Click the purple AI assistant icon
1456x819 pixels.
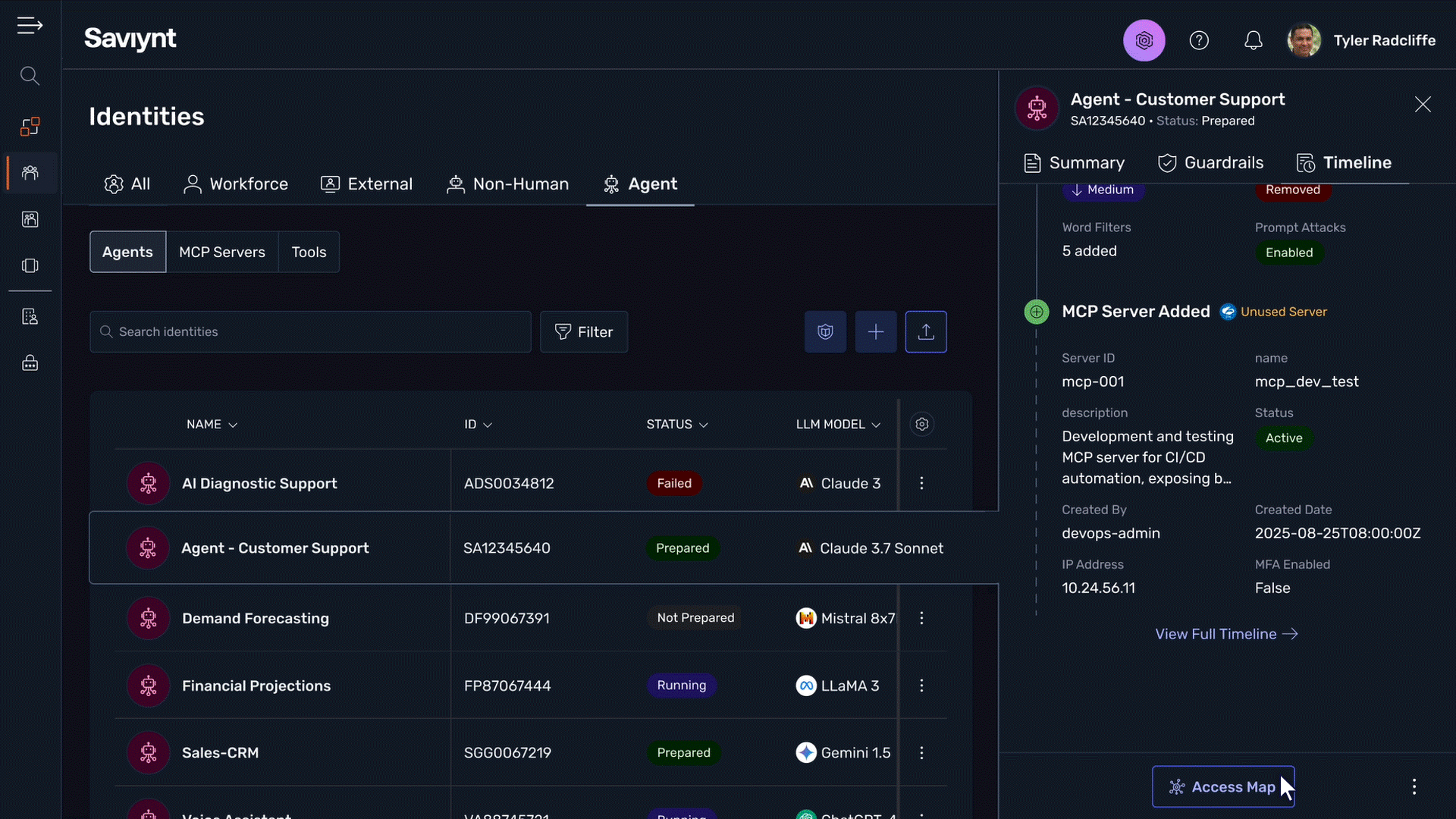[1144, 40]
